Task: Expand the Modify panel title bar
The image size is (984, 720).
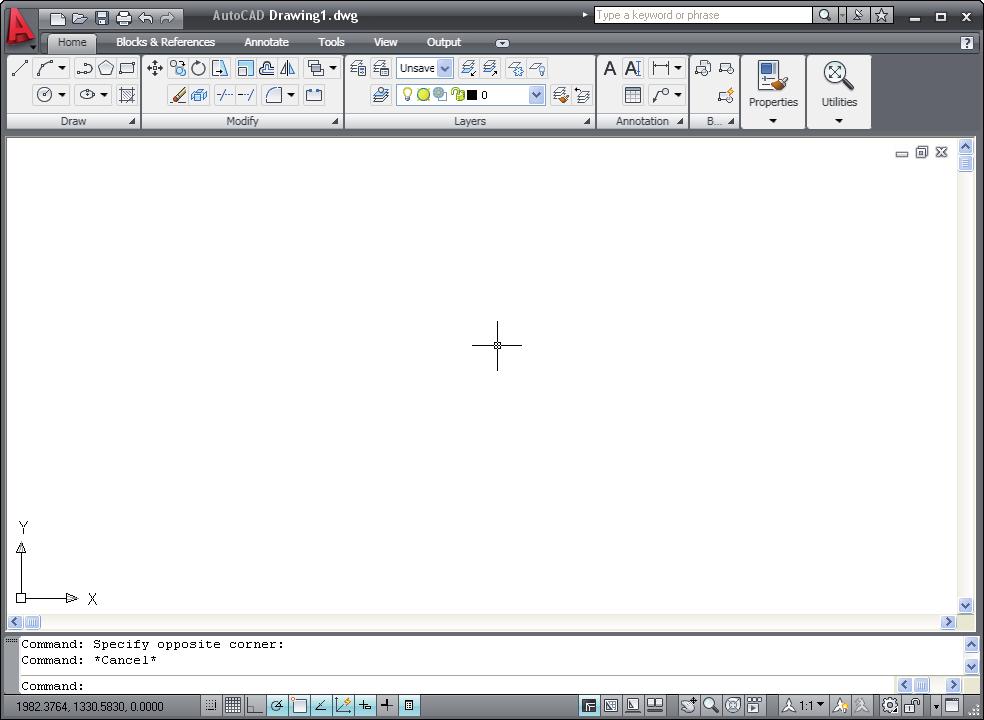Action: [242, 121]
